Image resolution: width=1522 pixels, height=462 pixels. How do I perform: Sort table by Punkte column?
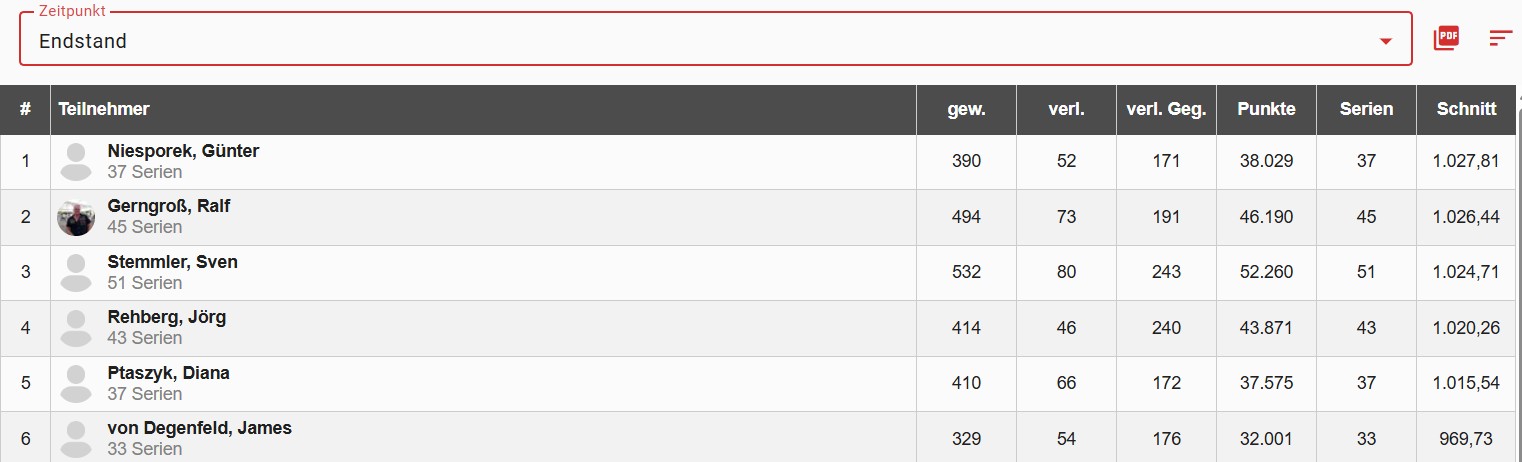pyautogui.click(x=1266, y=110)
